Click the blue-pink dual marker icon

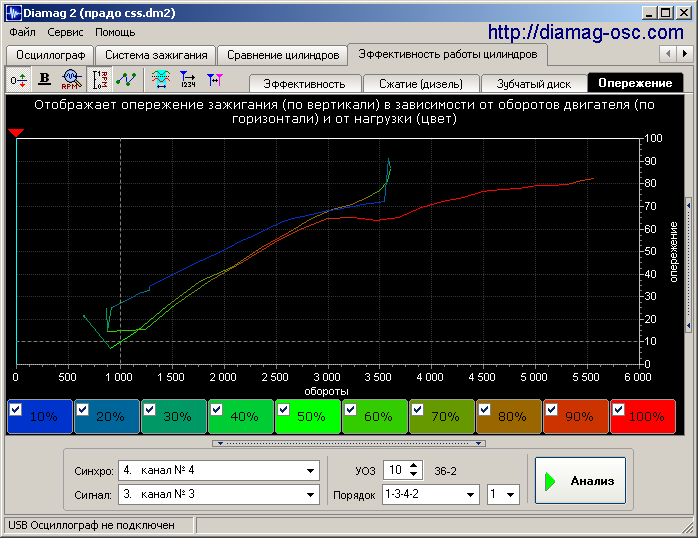coord(215,79)
